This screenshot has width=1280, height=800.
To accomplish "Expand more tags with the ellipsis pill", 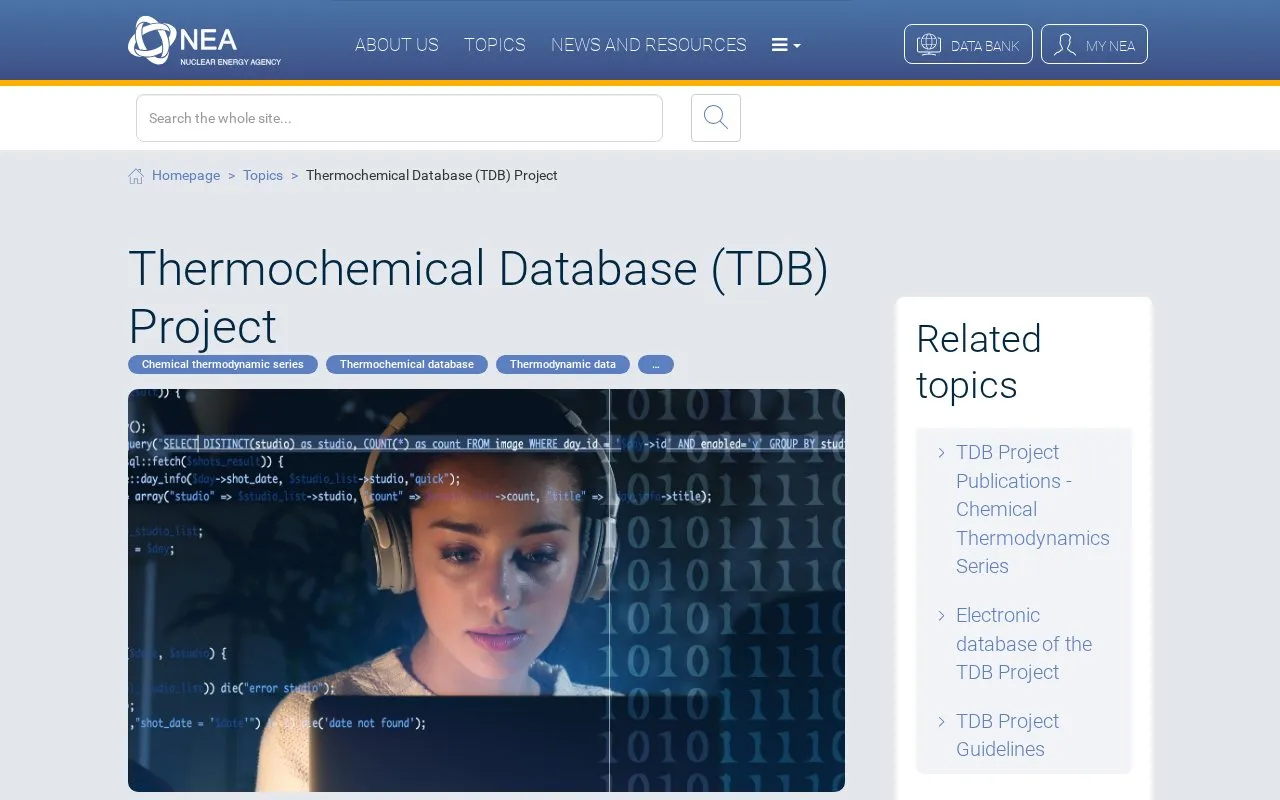I will [656, 364].
